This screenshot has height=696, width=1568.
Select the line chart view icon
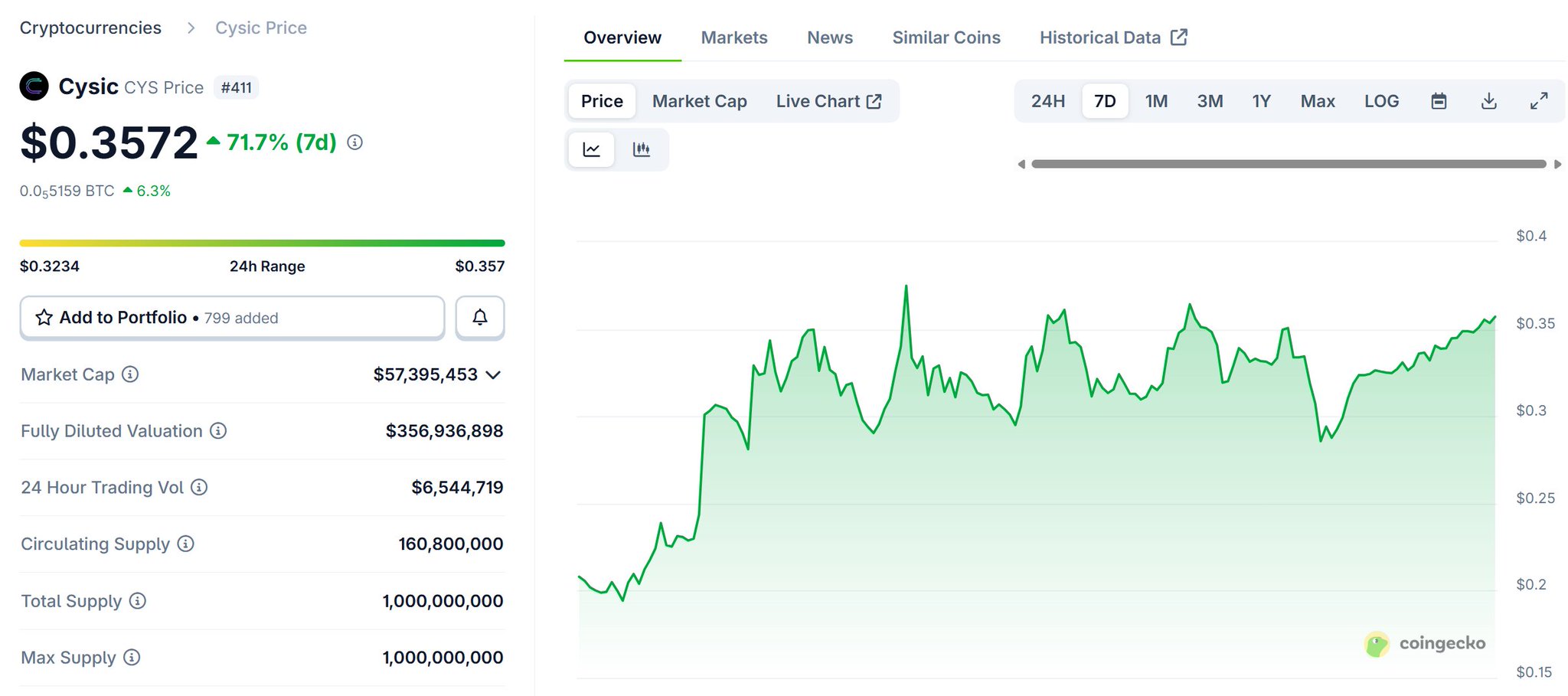pyautogui.click(x=591, y=149)
